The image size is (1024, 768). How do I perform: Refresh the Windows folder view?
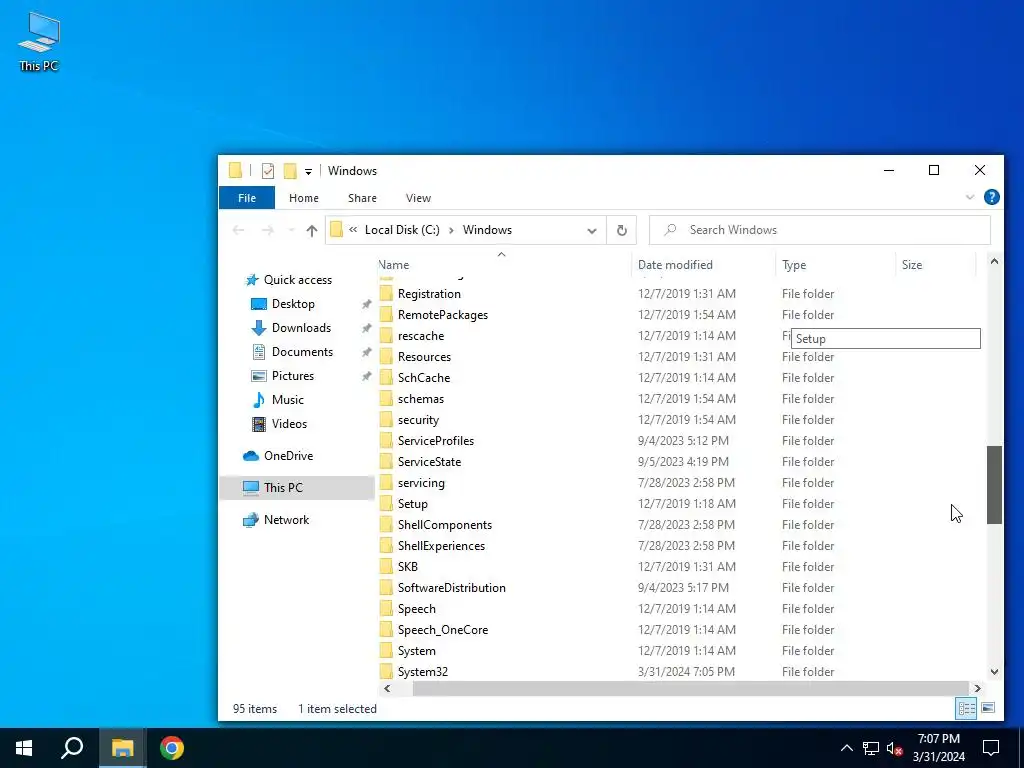[622, 230]
